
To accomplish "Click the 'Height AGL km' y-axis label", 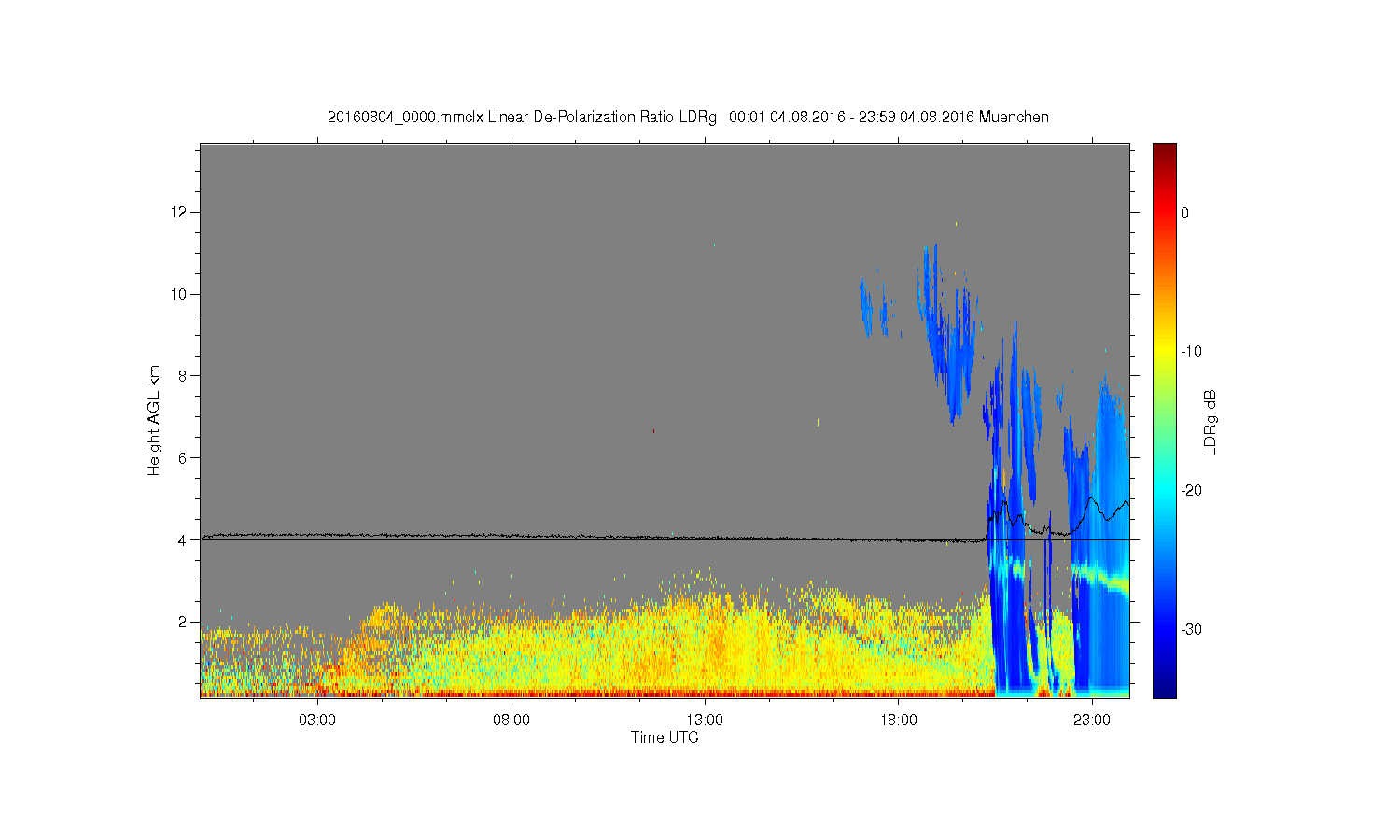I will point(154,420).
